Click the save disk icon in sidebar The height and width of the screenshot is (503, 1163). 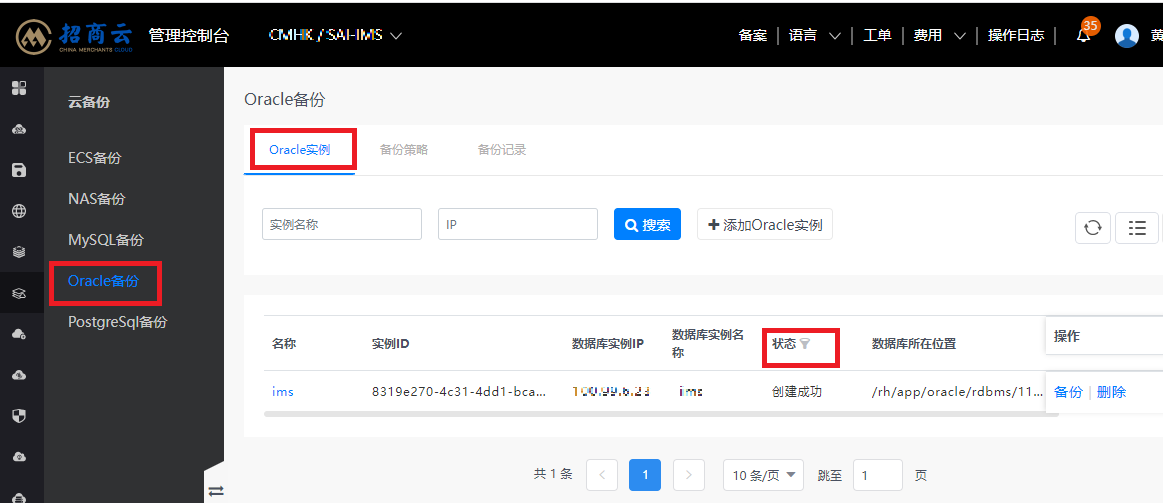pos(19,171)
